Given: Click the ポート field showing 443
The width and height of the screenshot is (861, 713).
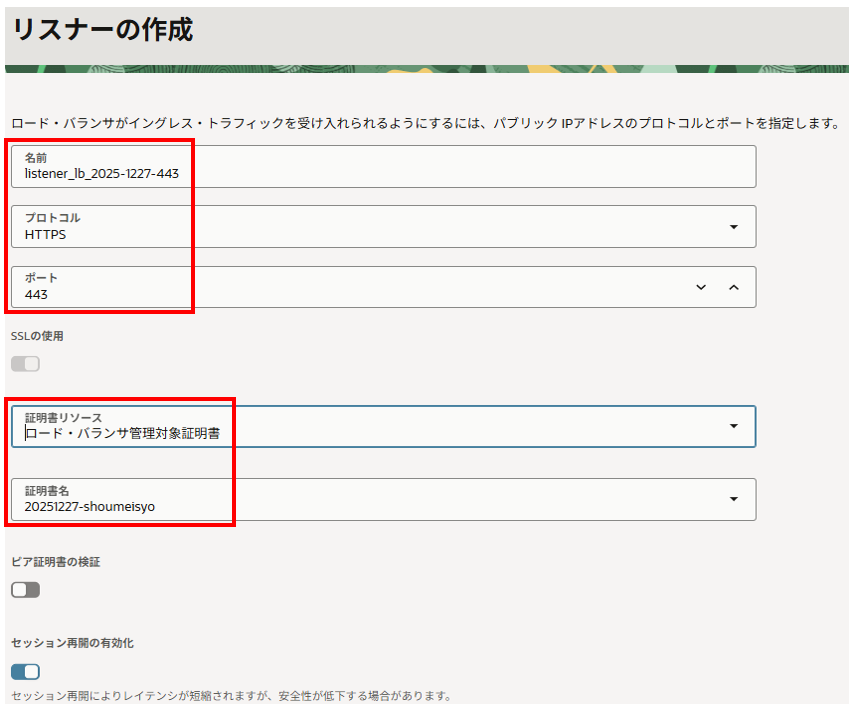Looking at the screenshot, I should 350,287.
